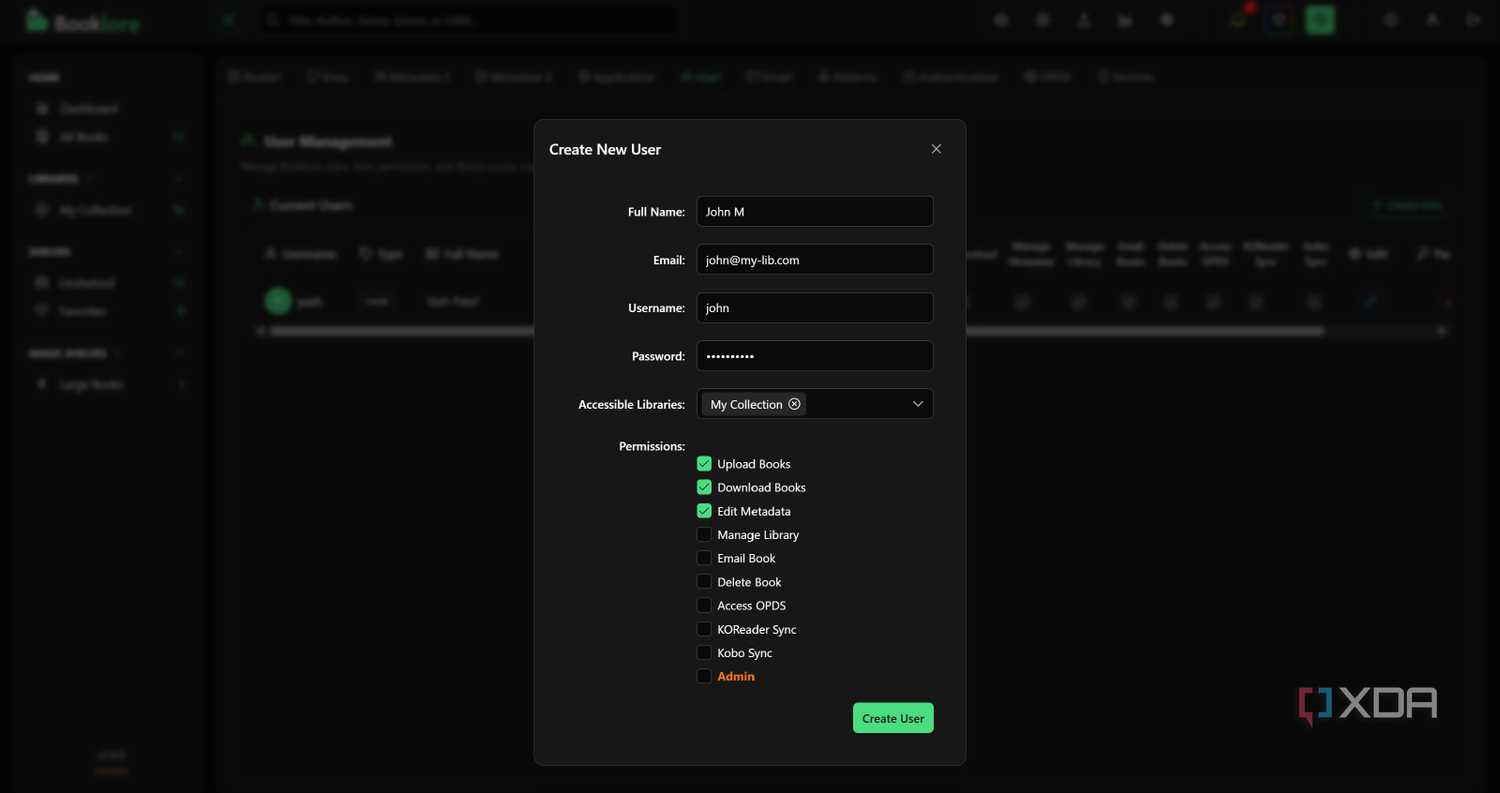Click the users table horizontal scrollbar
The image size is (1500, 793).
tap(797, 330)
